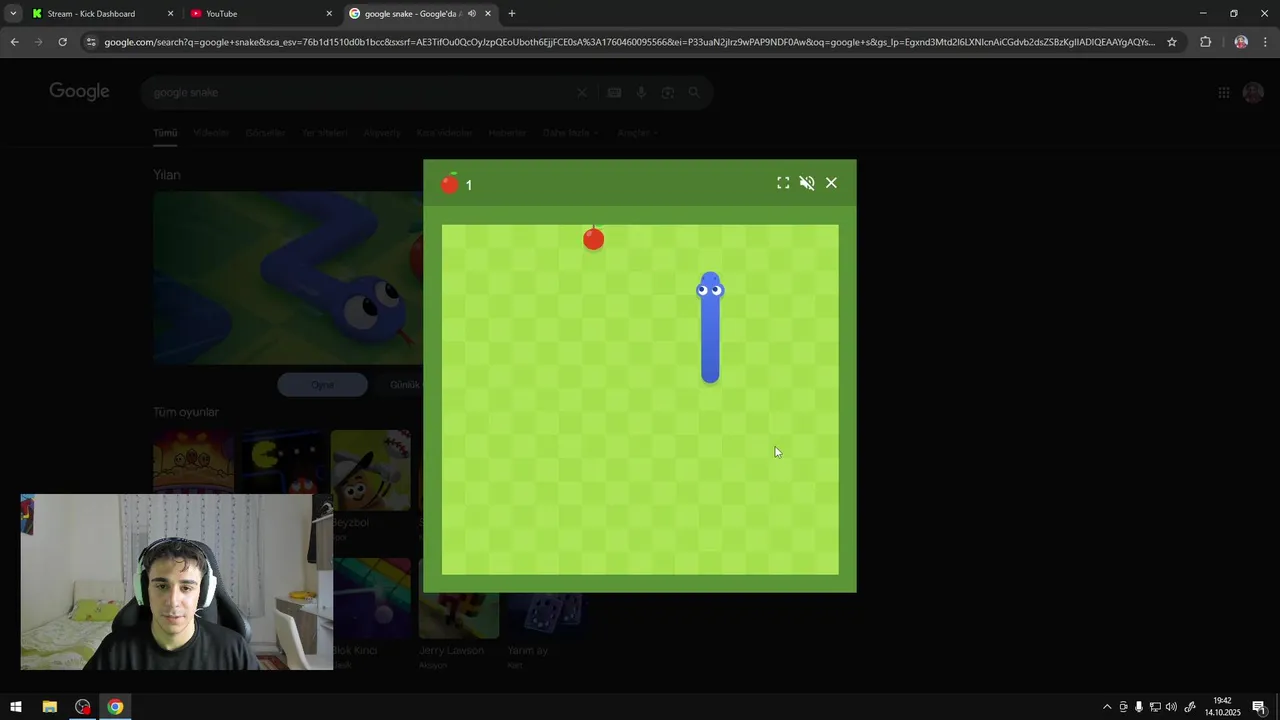Click the address bar URL

[630, 42]
